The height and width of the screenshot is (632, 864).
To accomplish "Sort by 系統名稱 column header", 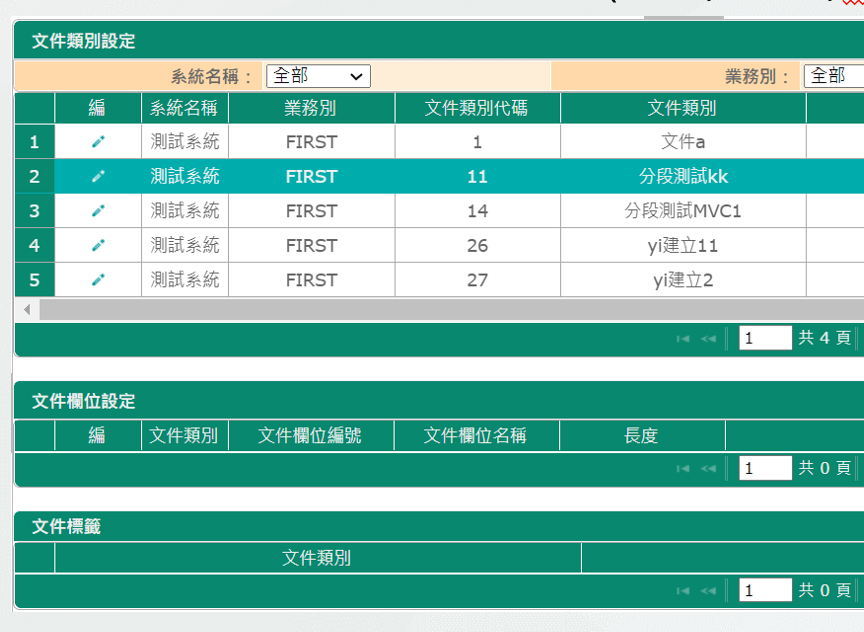I will [185, 108].
